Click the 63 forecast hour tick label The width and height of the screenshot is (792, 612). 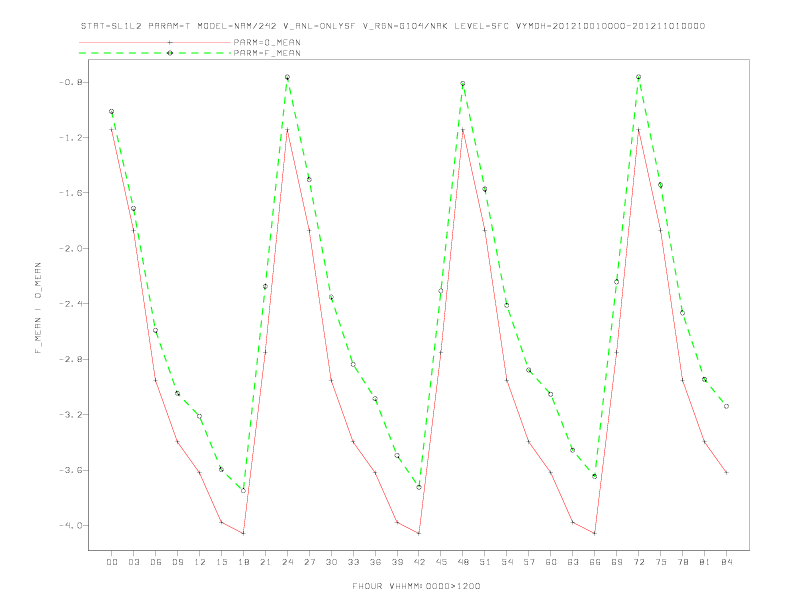(x=573, y=562)
